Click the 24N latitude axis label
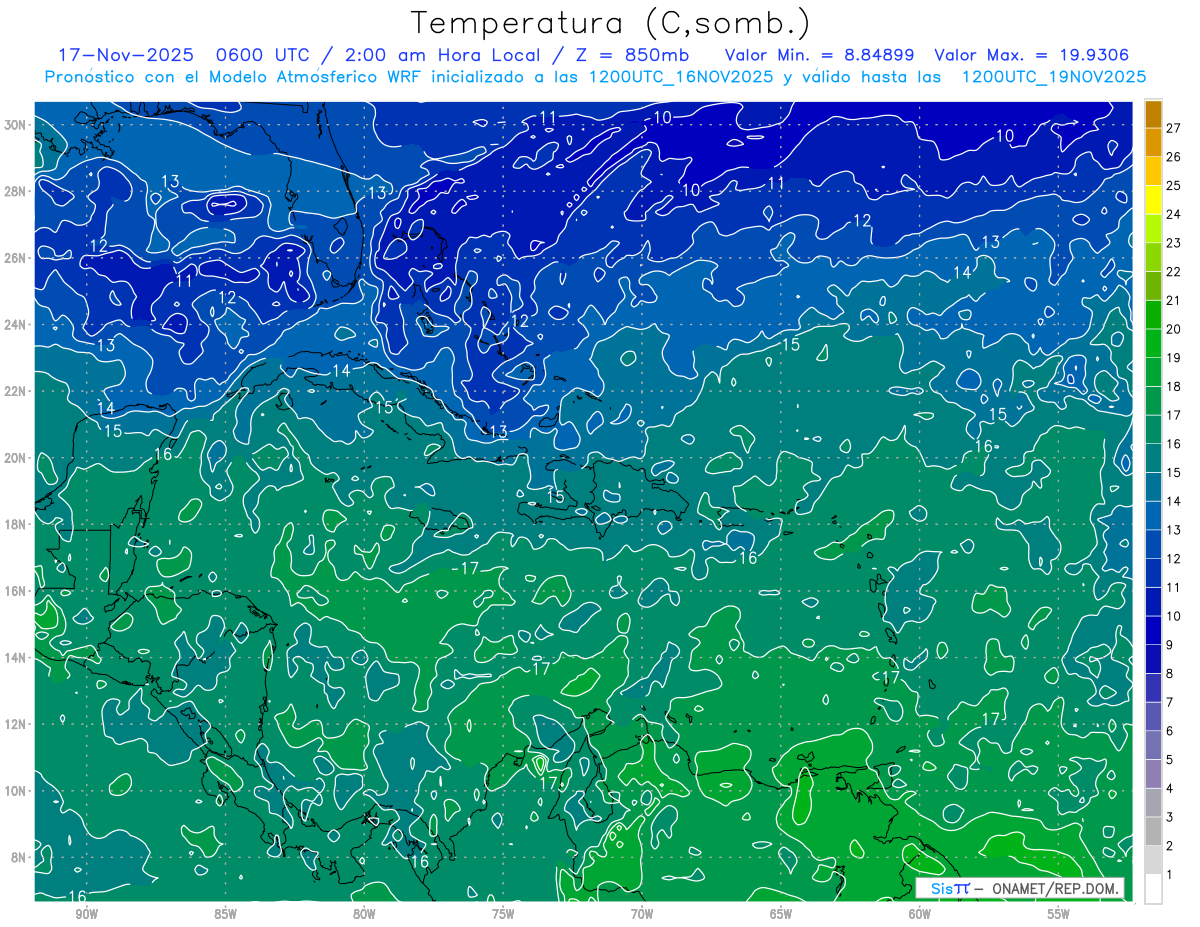This screenshot has width=1200, height=927. (17, 325)
